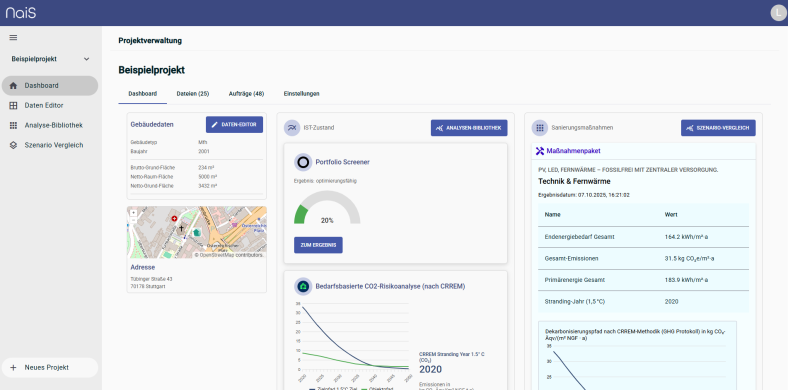788x390 pixels.
Task: Click the CRREM Stranding Year value 2020
Action: (430, 370)
